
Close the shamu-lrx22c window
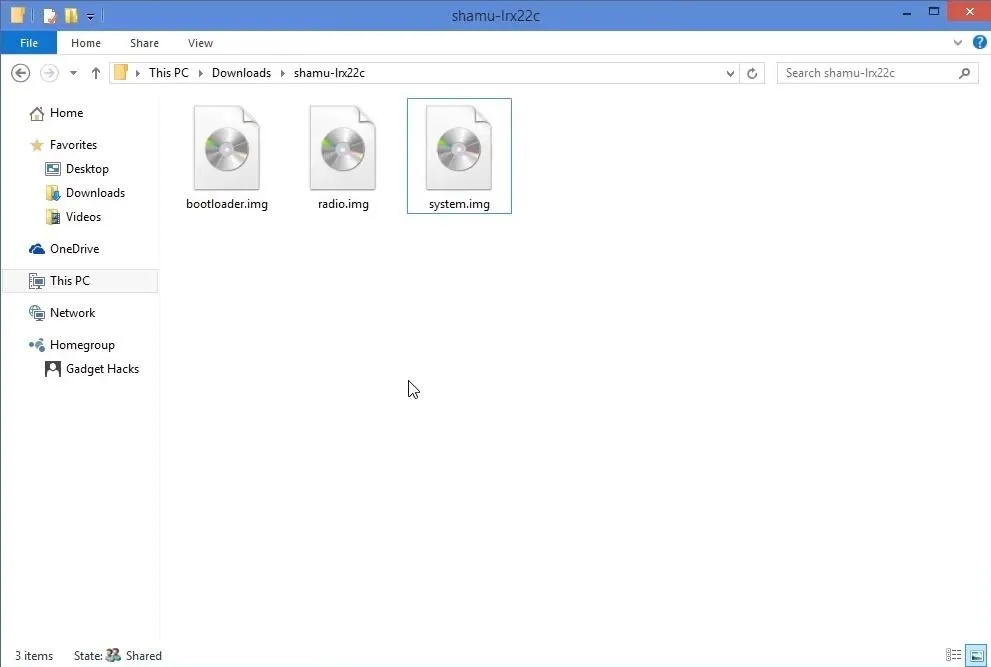[970, 12]
